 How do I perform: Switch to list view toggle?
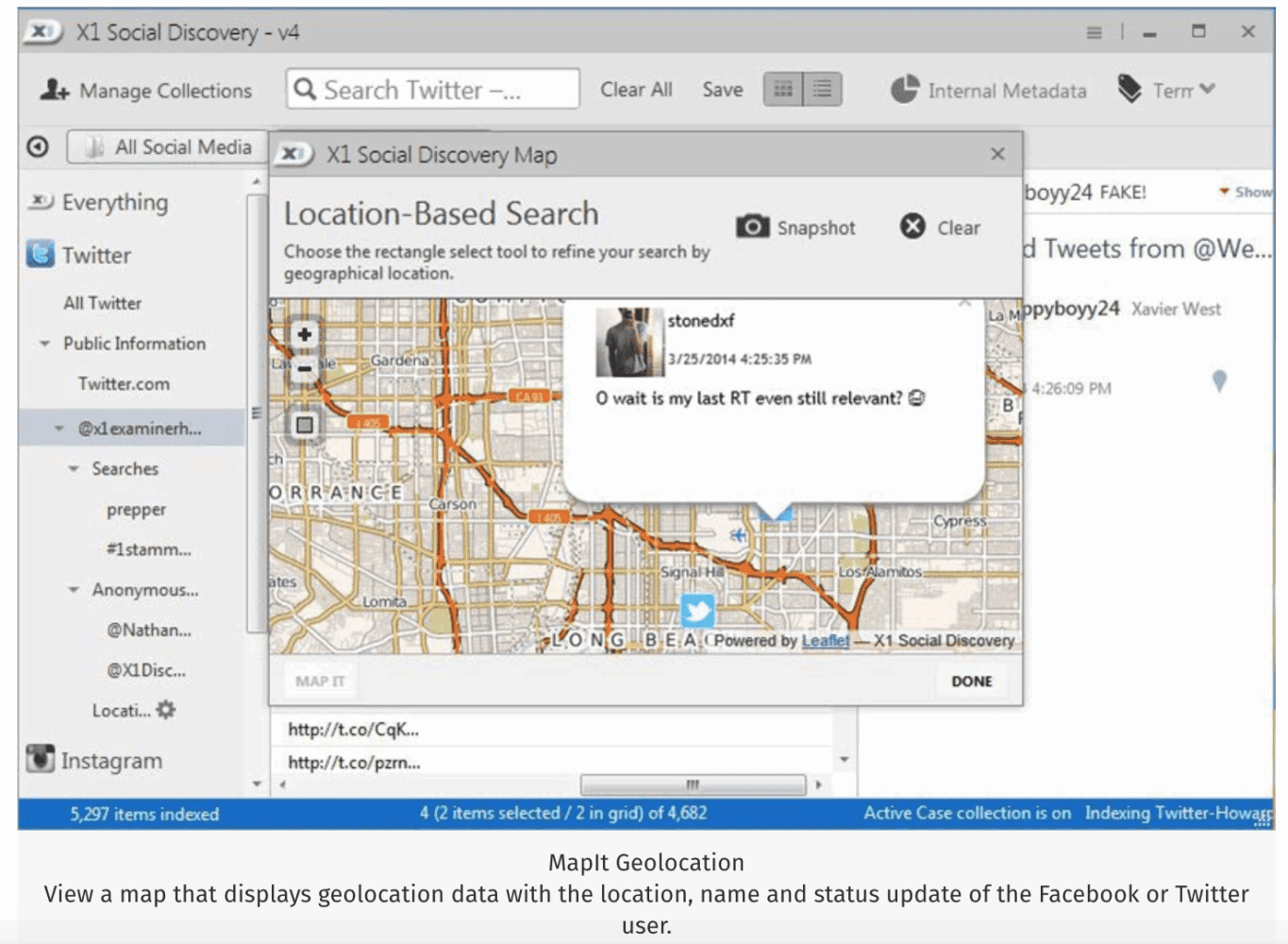tap(822, 90)
